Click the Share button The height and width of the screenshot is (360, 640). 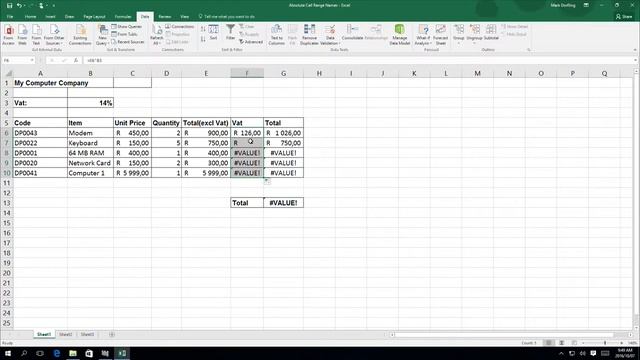624,17
